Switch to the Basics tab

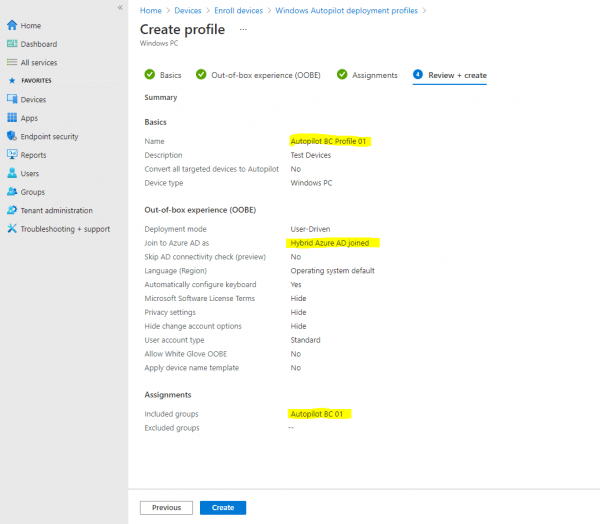pyautogui.click(x=163, y=75)
